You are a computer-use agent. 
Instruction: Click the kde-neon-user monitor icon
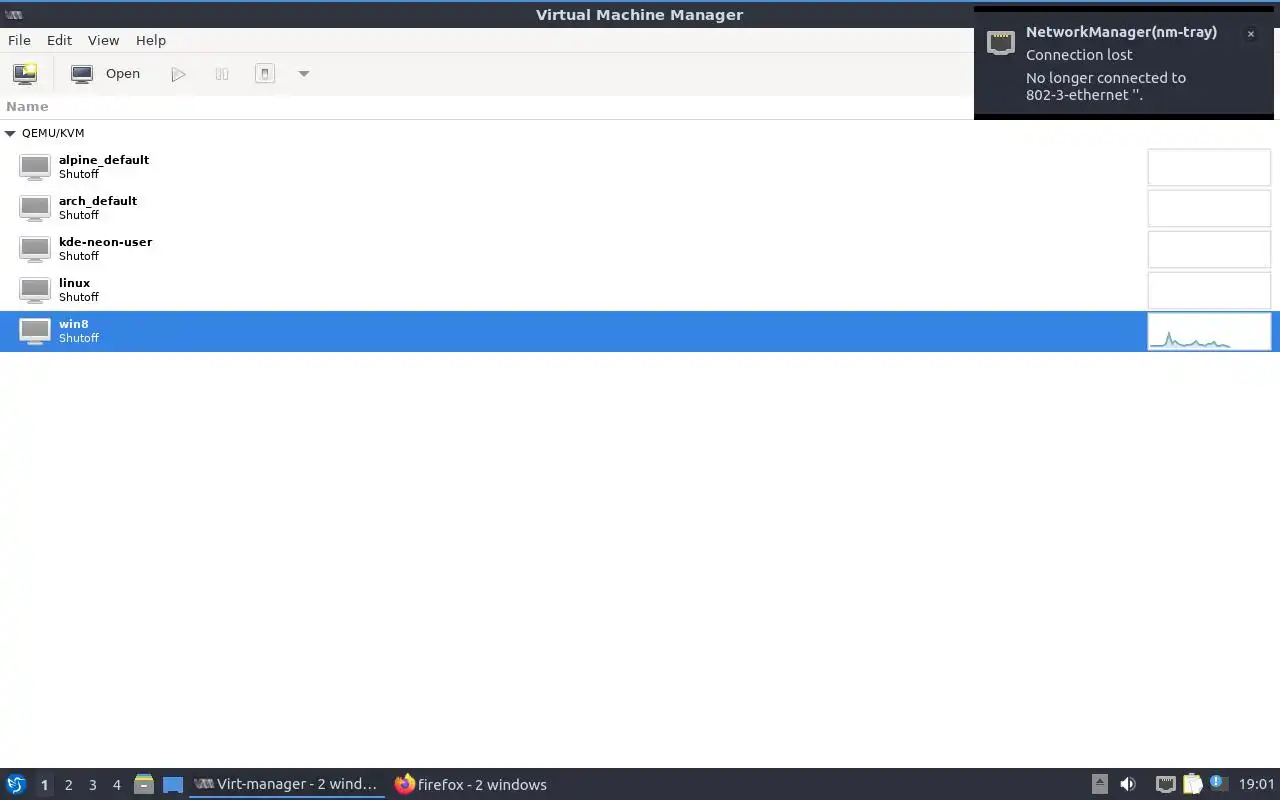[x=35, y=249]
